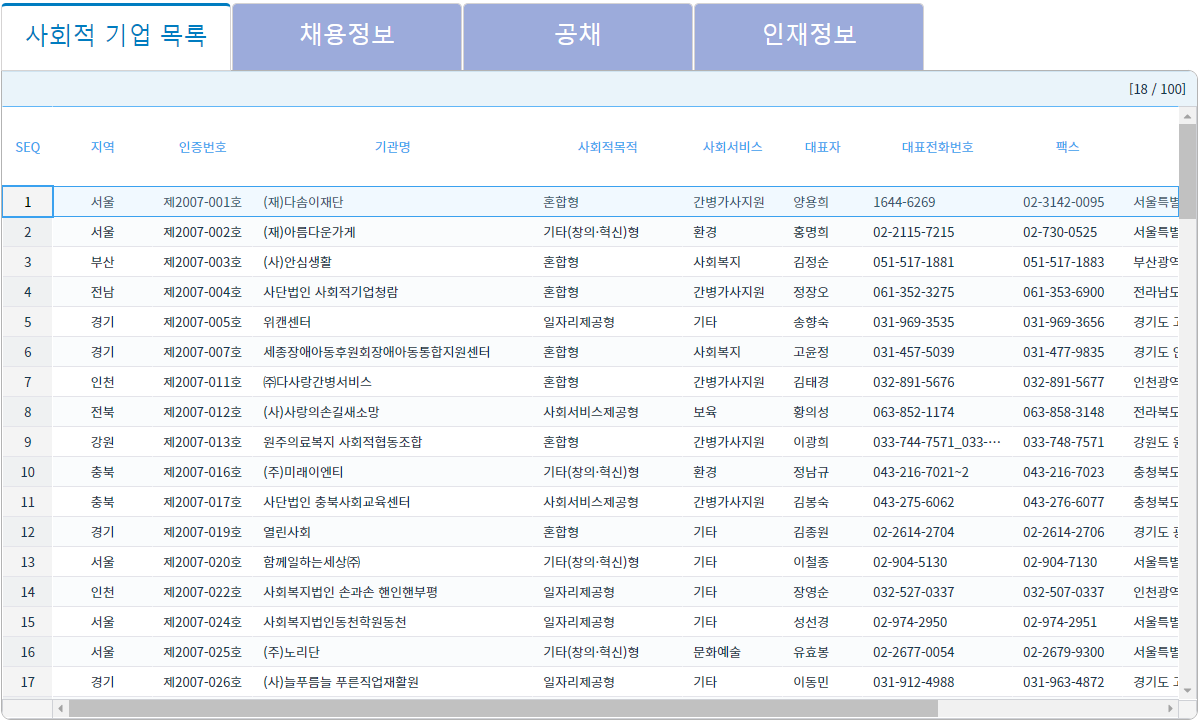Screen dimensions: 1200x722
Task: Select the (사)사랑의손길새소망 cell
Action: coord(393,412)
